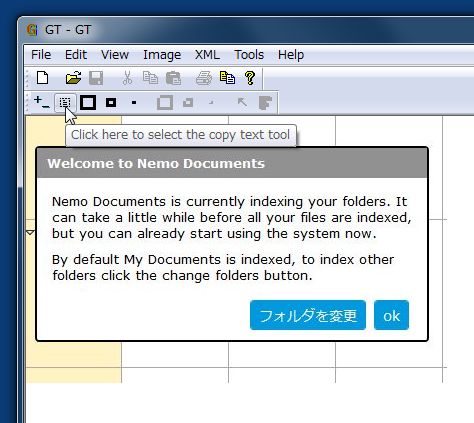Click the ok button in welcome dialog
This screenshot has width=474, height=423.
[x=391, y=315]
